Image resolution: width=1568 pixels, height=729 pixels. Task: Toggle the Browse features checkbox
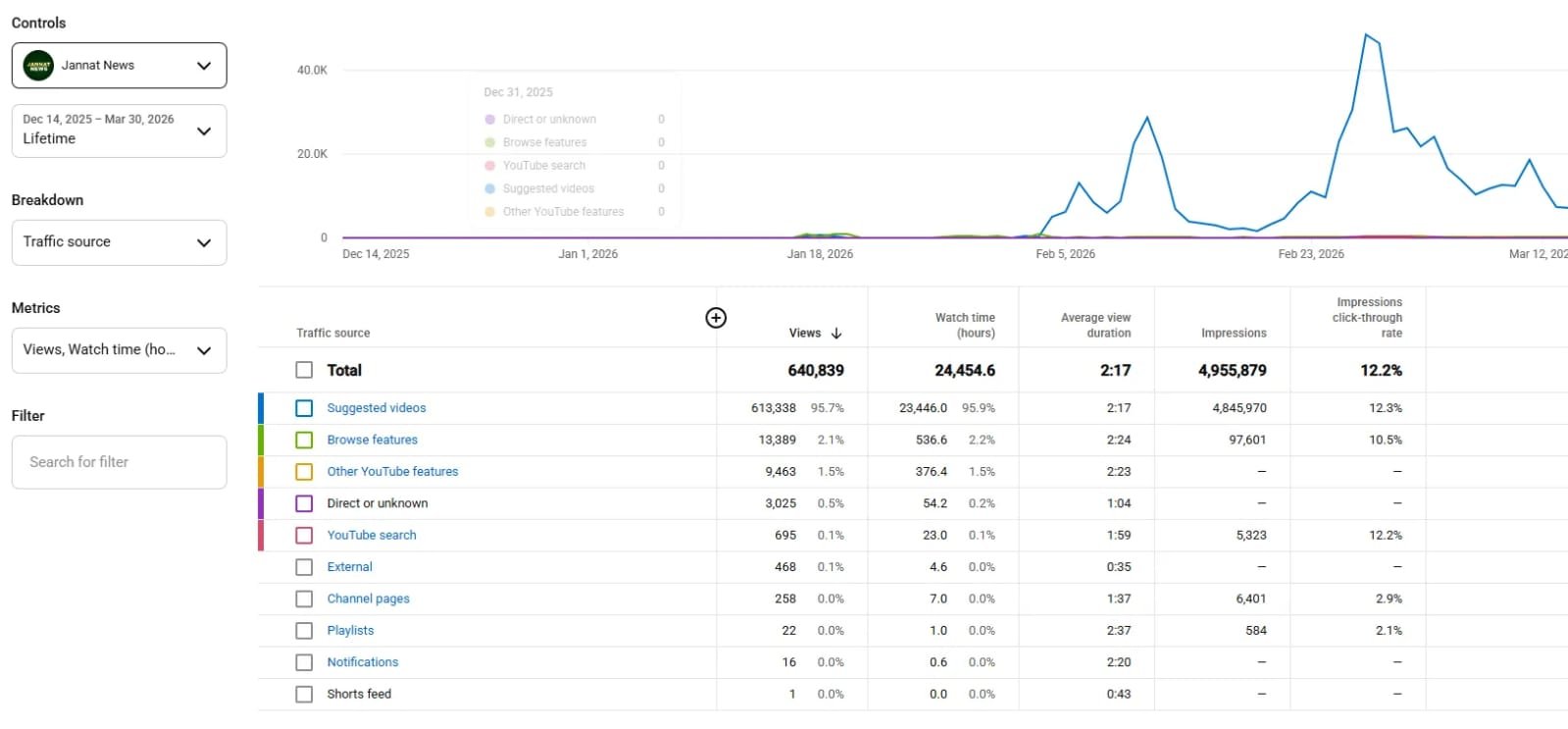[x=304, y=441]
